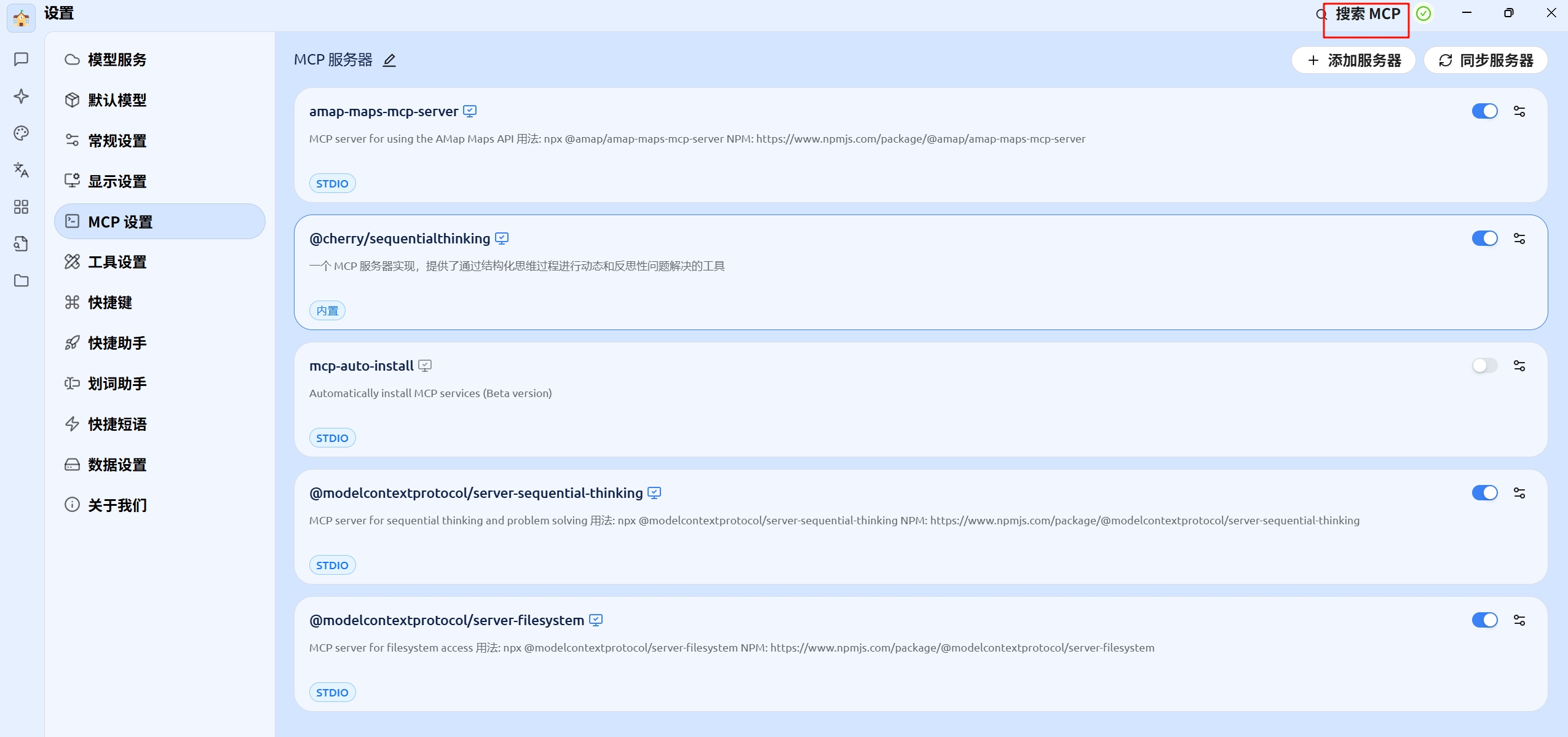Viewport: 1568px width, 737px height.
Task: Click the green checkmark status icon
Action: 1423,14
